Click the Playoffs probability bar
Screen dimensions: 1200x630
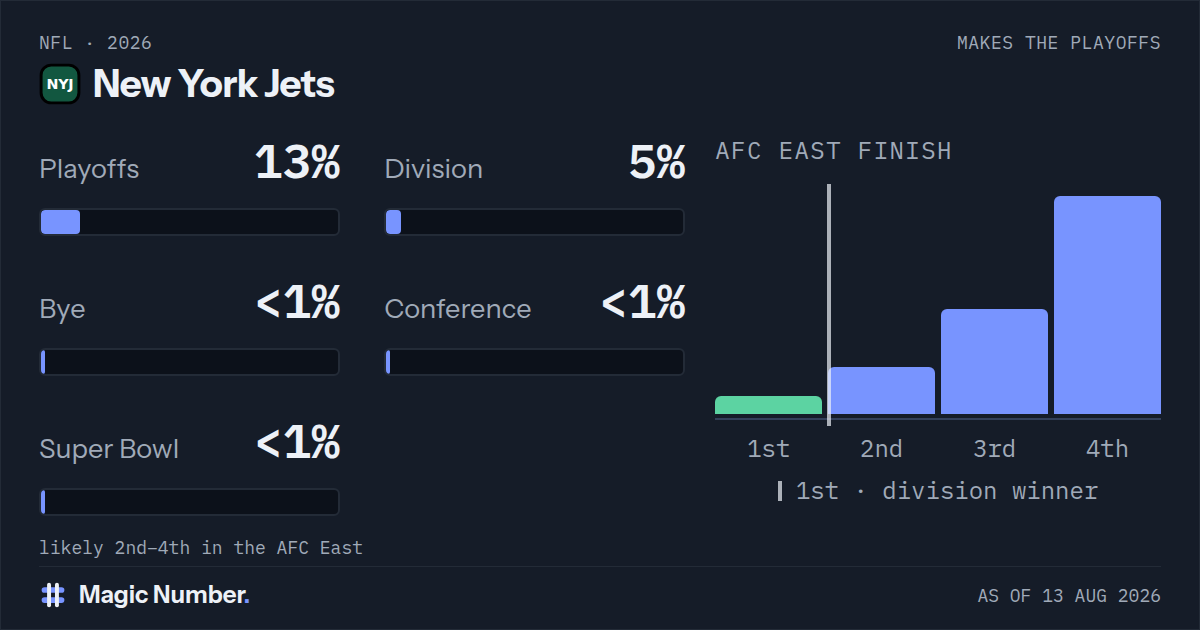coord(189,222)
